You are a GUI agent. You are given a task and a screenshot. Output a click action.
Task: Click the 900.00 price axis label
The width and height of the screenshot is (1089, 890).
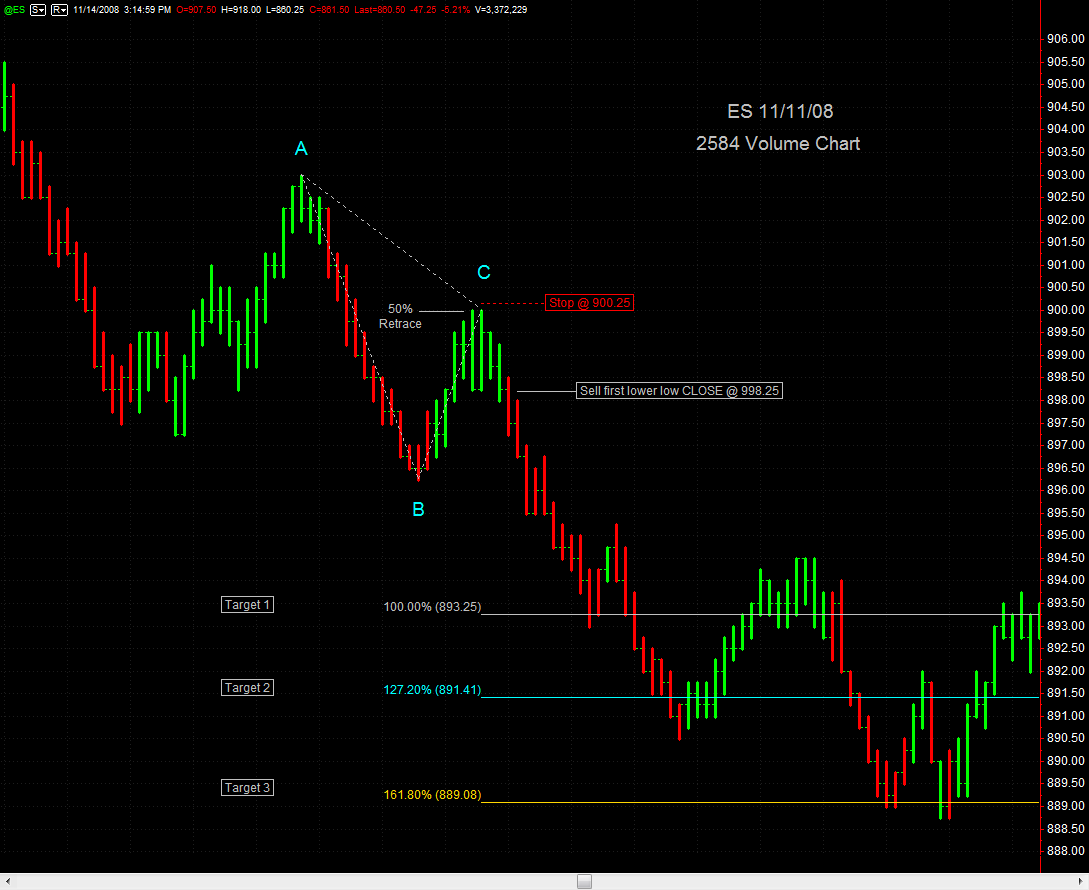1065,310
